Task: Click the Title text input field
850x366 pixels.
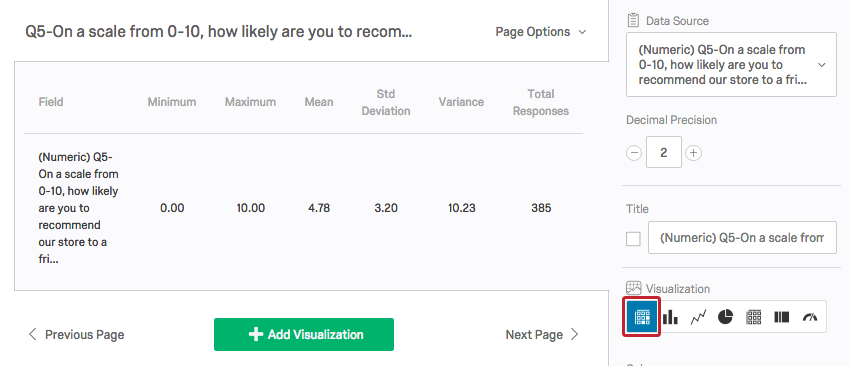Action: [x=742, y=238]
